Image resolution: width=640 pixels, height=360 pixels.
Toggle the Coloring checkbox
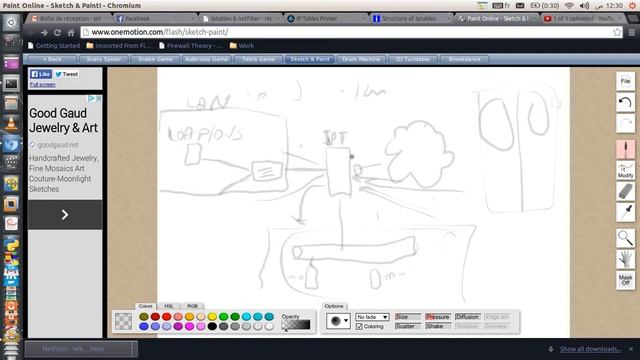click(x=359, y=327)
